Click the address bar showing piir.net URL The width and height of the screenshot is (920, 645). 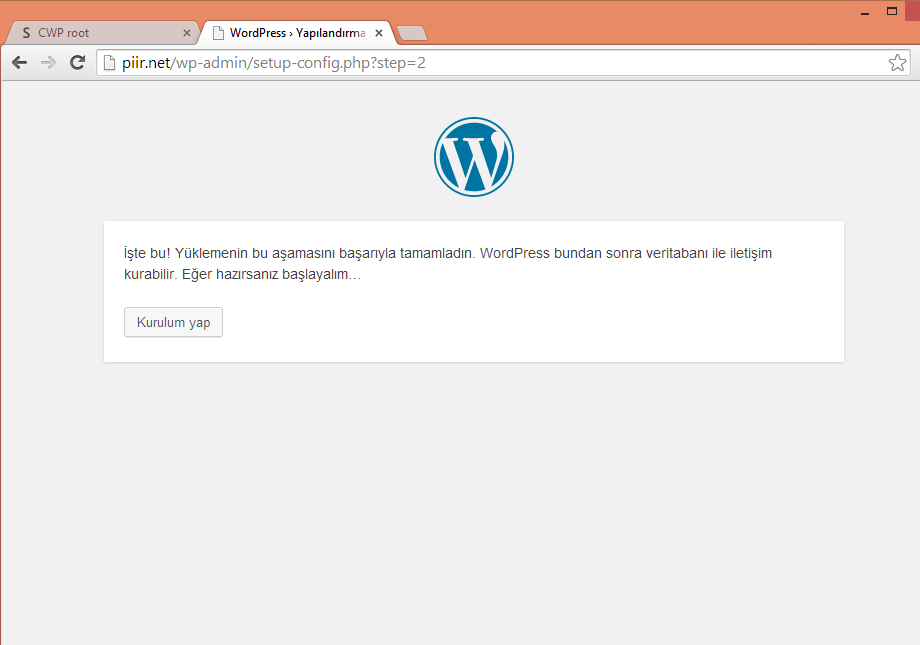click(503, 63)
